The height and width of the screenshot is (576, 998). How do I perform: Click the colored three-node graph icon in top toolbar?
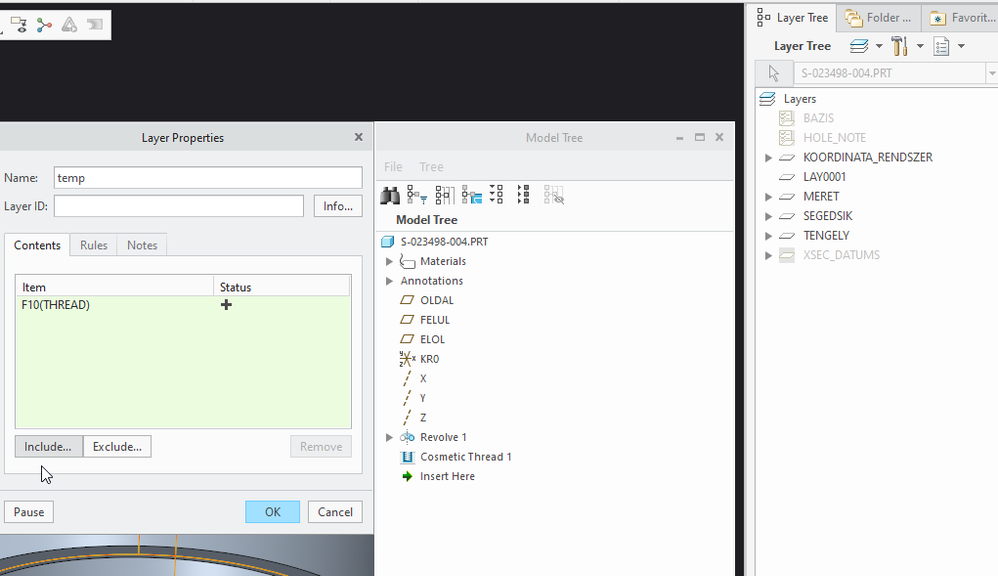point(44,25)
